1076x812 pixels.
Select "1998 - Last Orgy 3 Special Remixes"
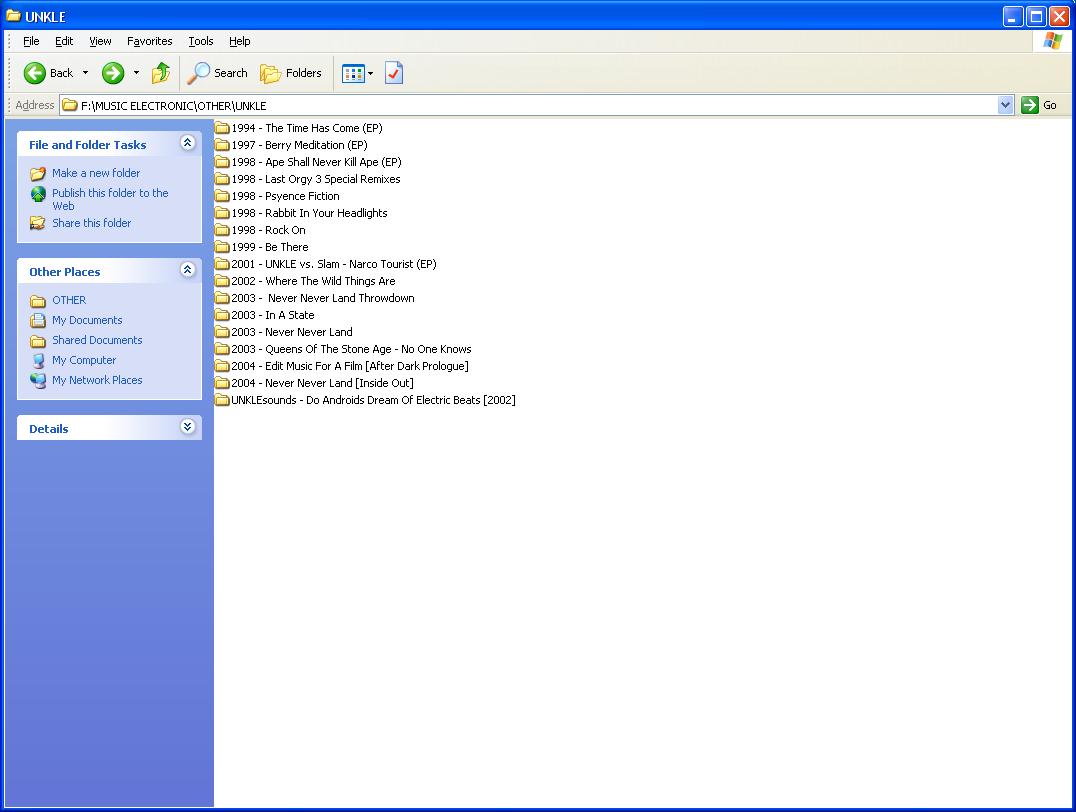(316, 179)
